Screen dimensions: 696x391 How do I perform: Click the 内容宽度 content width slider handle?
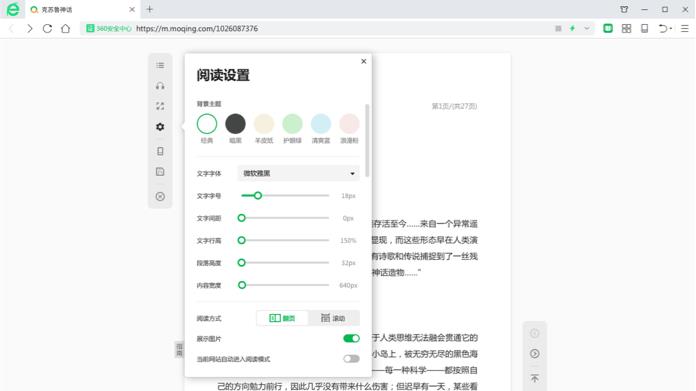click(242, 285)
